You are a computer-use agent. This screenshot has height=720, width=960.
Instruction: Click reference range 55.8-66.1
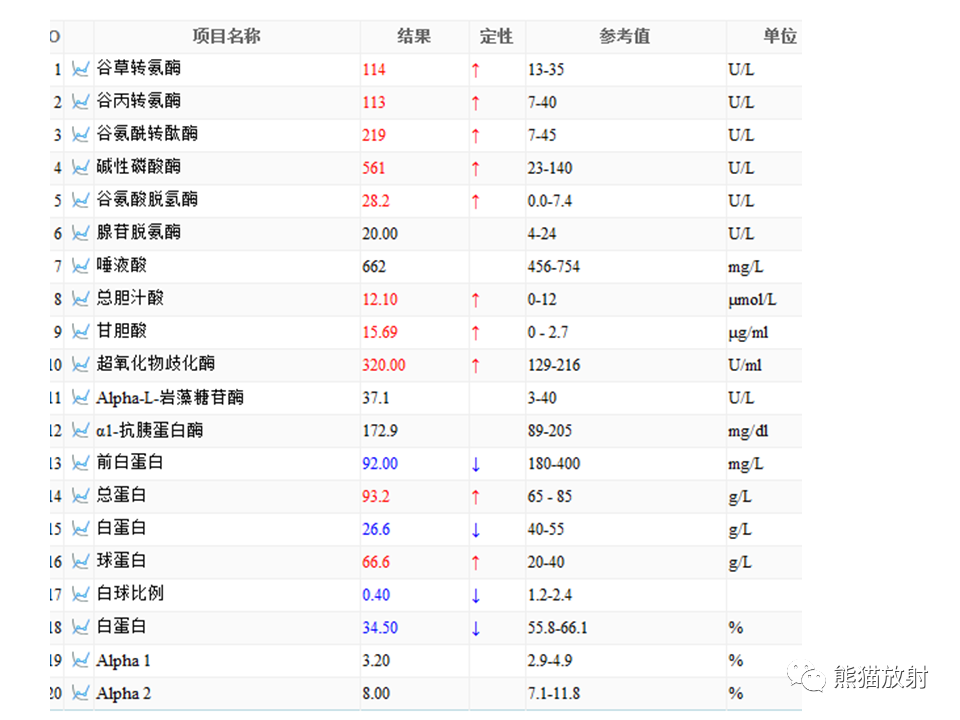(558, 628)
